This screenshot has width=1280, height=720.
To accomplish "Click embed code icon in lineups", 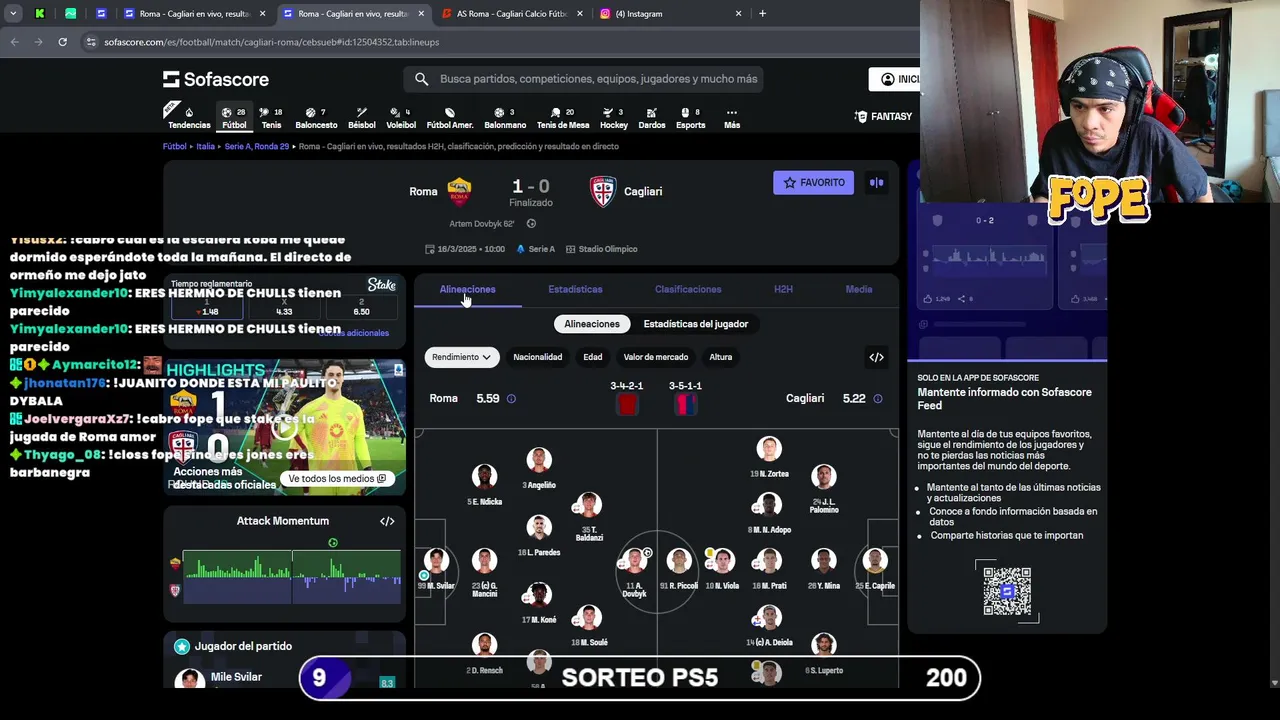I will click(x=876, y=357).
